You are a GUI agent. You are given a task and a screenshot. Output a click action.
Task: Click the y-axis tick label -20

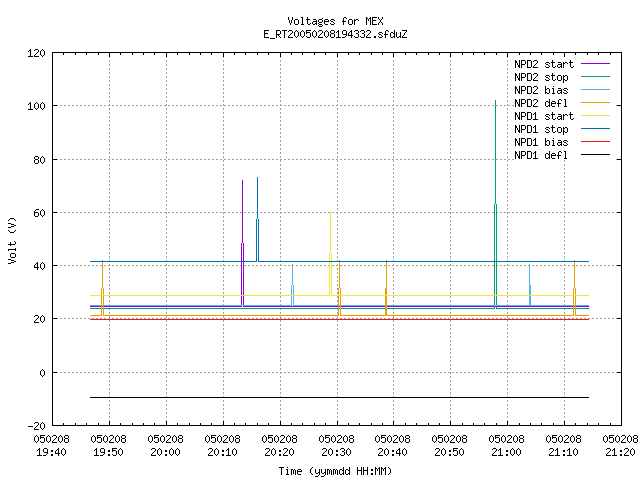point(36,426)
